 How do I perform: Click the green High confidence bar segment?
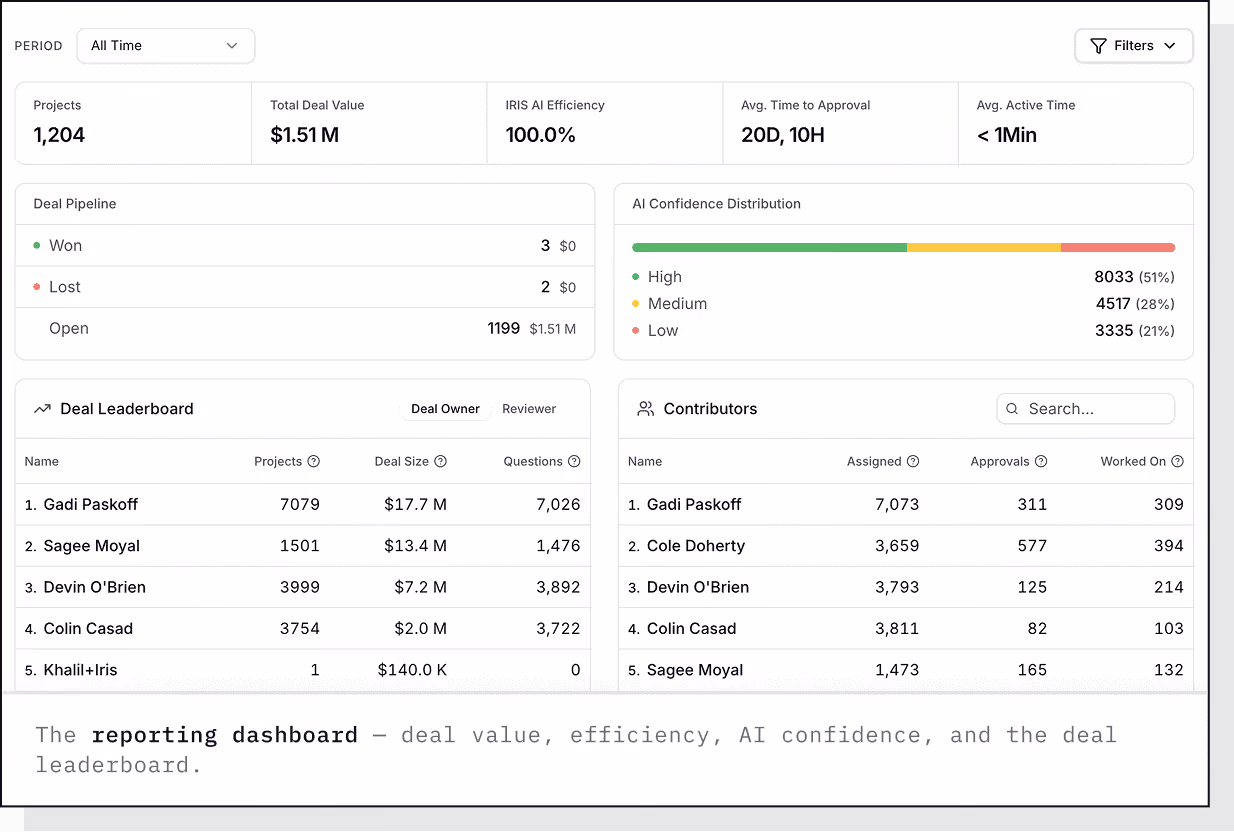(x=769, y=247)
